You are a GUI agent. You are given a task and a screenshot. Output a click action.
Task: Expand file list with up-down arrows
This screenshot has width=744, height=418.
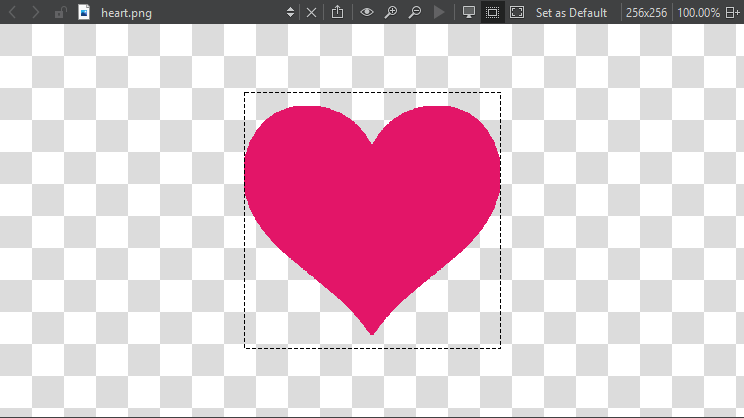click(x=290, y=12)
